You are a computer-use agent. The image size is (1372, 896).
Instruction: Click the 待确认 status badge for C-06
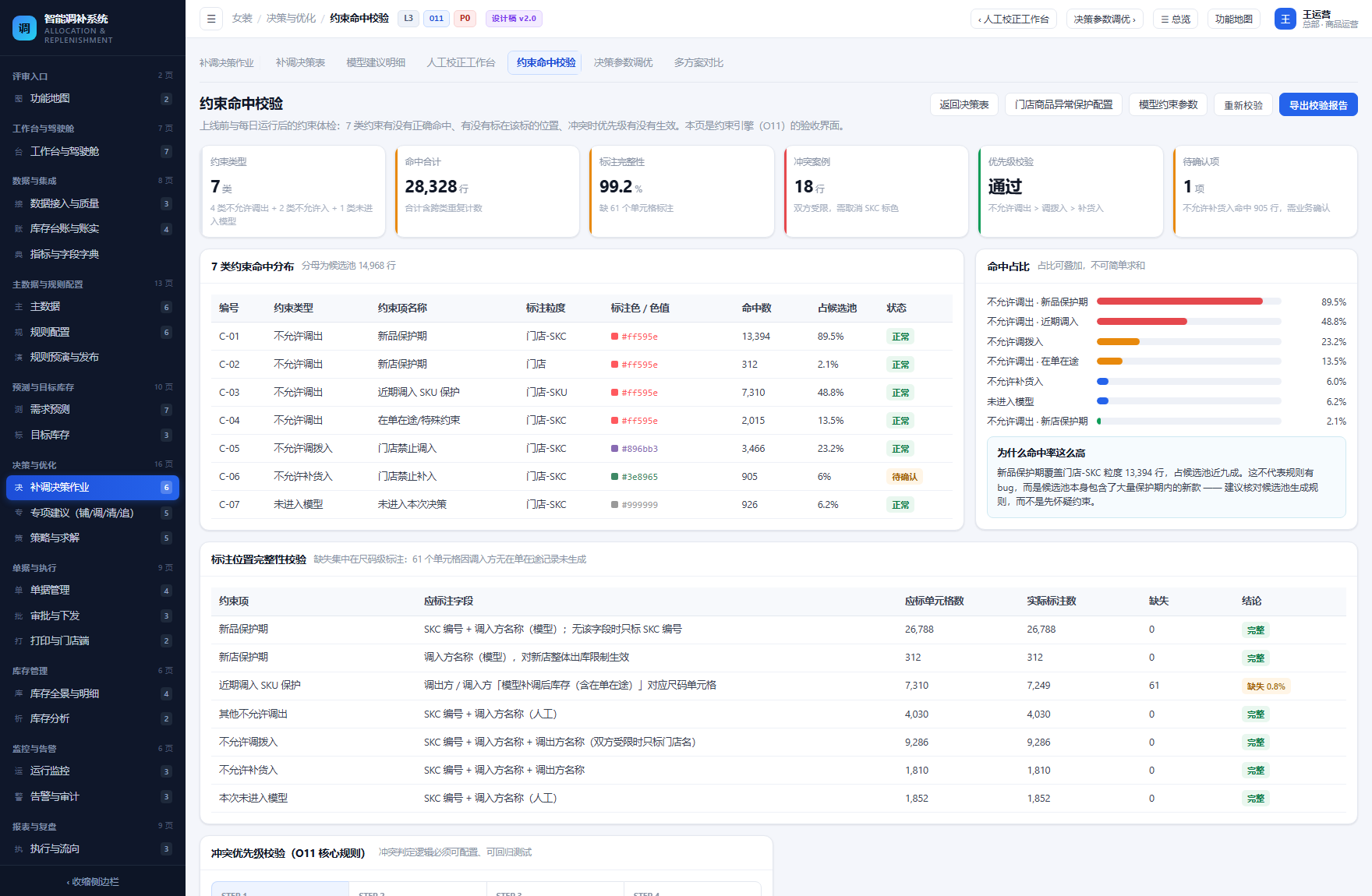pyautogui.click(x=904, y=477)
